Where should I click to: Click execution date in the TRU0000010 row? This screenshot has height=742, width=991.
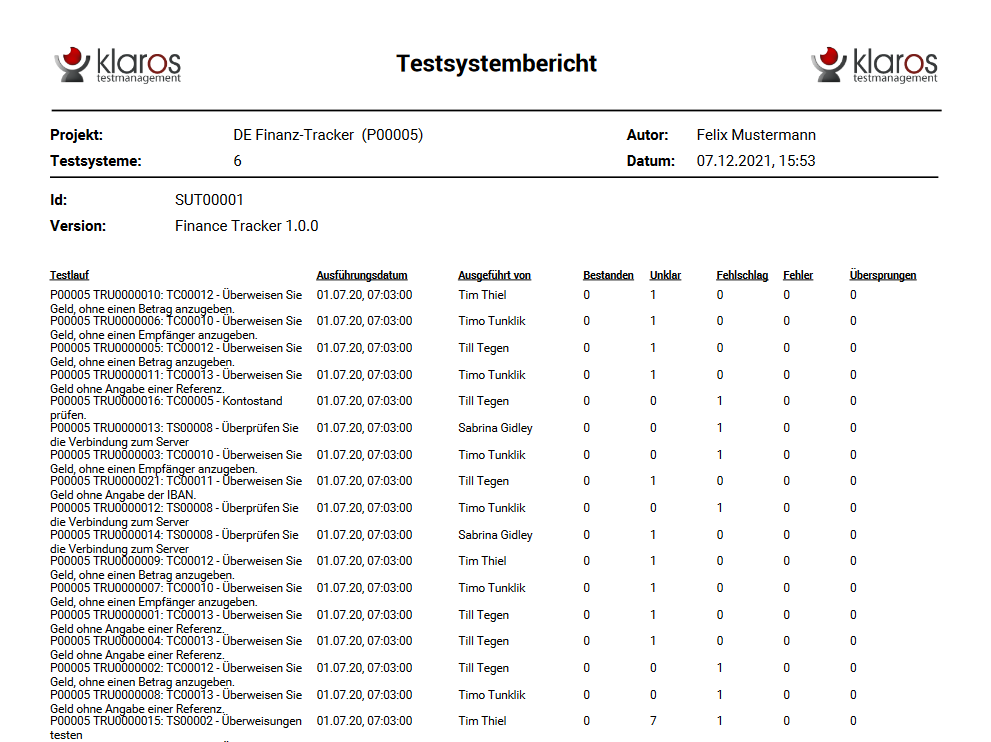364,295
